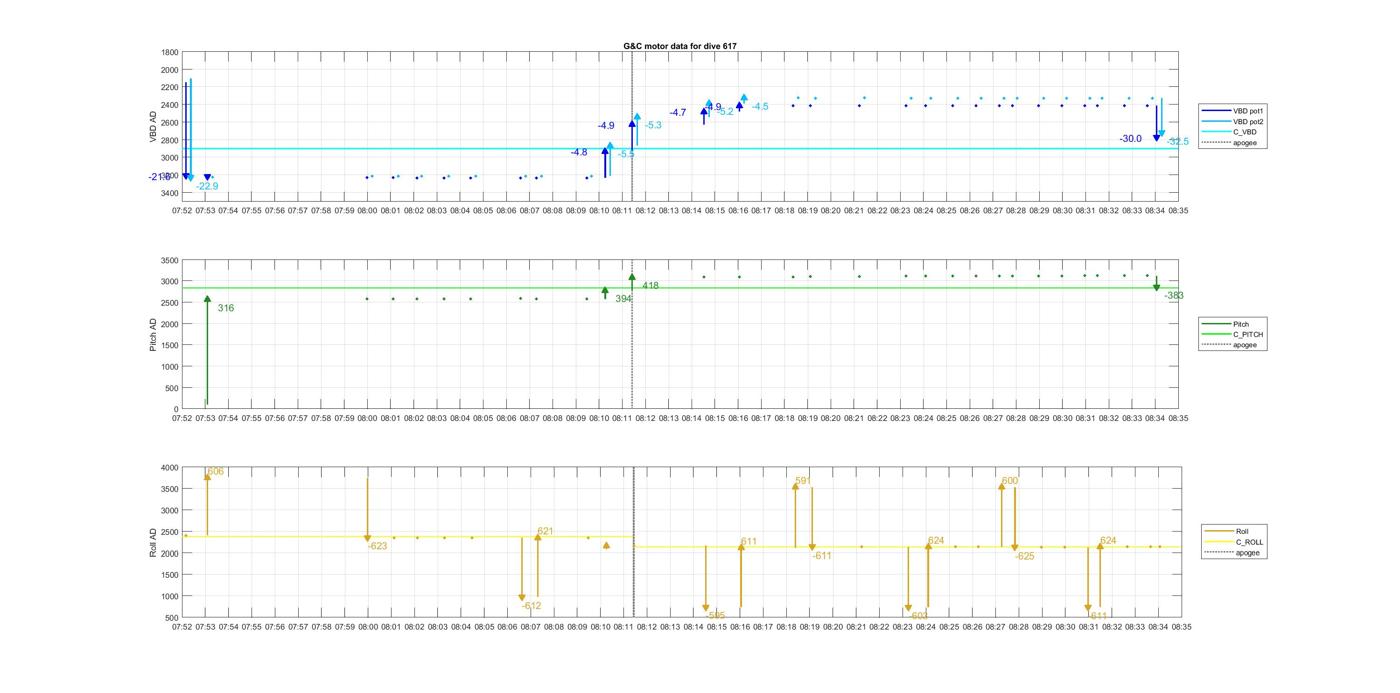Image resolution: width=1400 pixels, height=693 pixels.
Task: Click the '-22.9' data label in VBD plot
Action: (x=207, y=187)
